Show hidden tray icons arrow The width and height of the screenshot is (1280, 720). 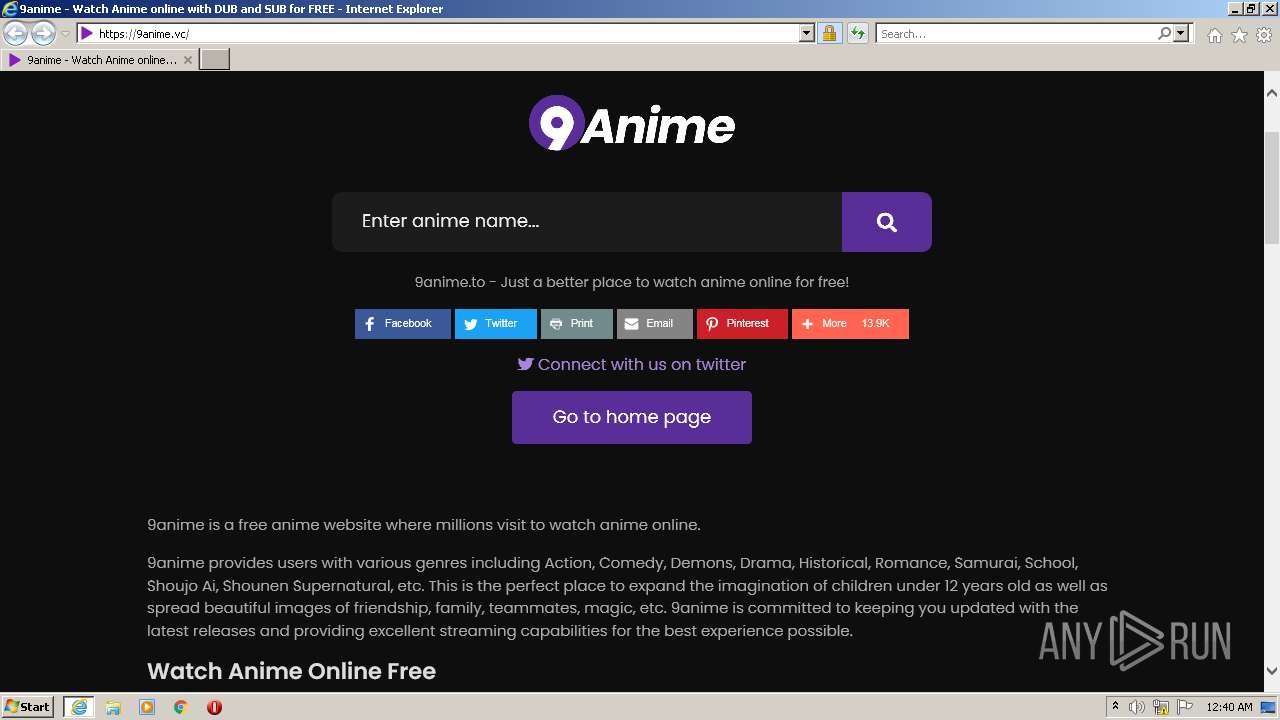click(1115, 706)
